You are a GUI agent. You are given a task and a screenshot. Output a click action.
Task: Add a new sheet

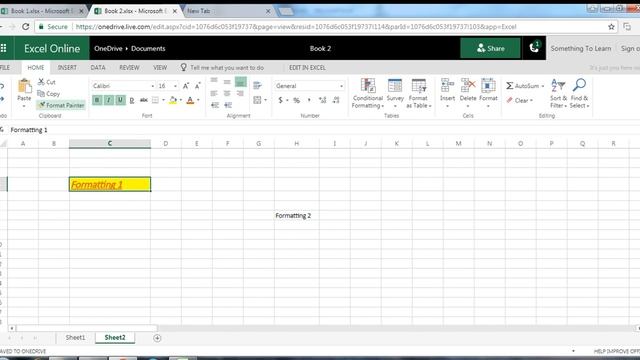(157, 338)
